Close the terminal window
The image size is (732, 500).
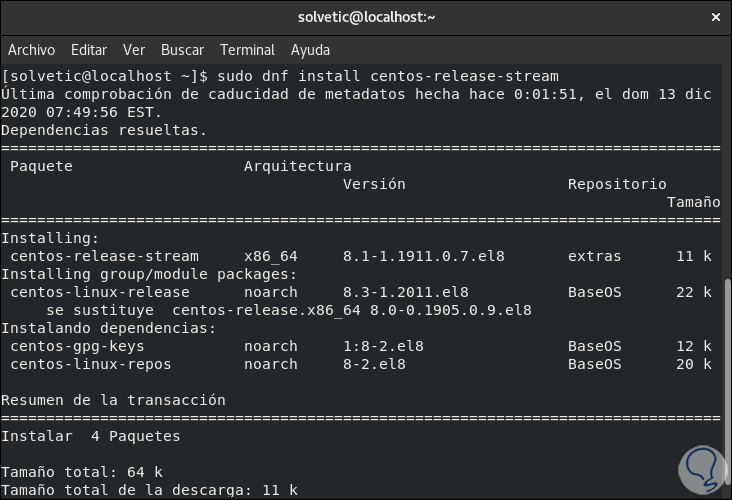(715, 17)
